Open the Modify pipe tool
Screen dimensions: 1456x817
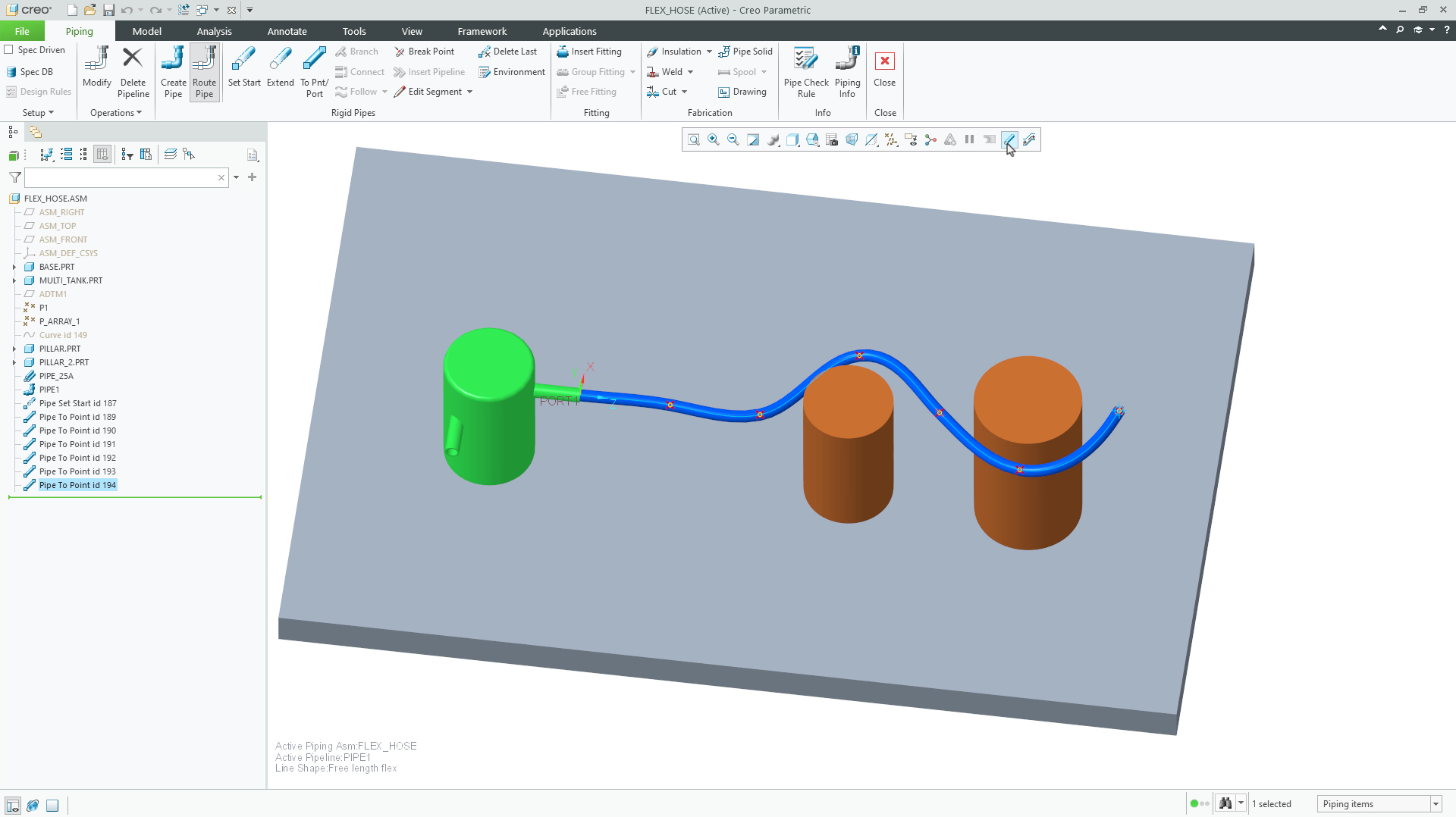pyautogui.click(x=97, y=67)
